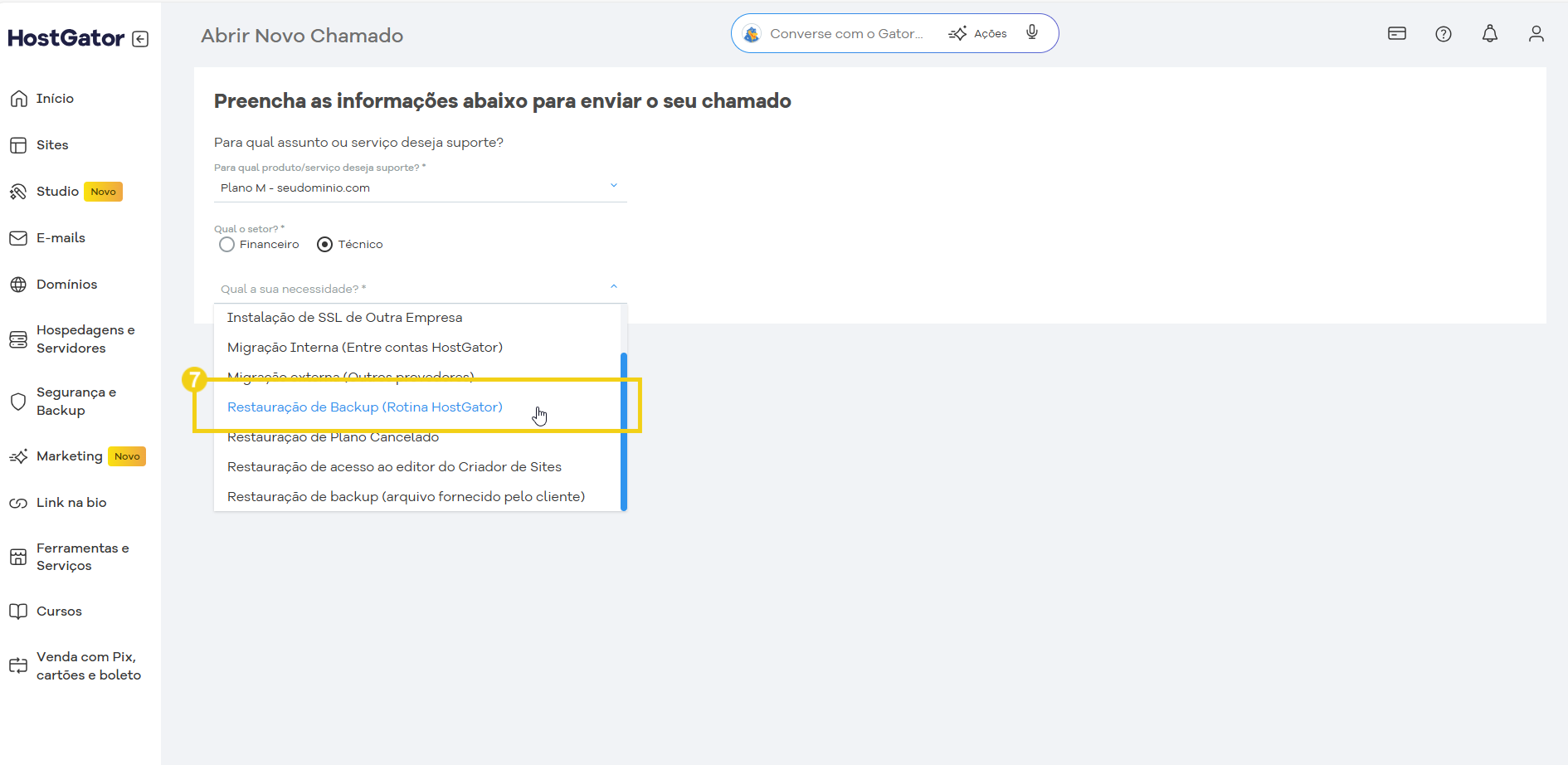1568x765 pixels.
Task: Click the Domínios globe icon
Action: pyautogui.click(x=18, y=285)
